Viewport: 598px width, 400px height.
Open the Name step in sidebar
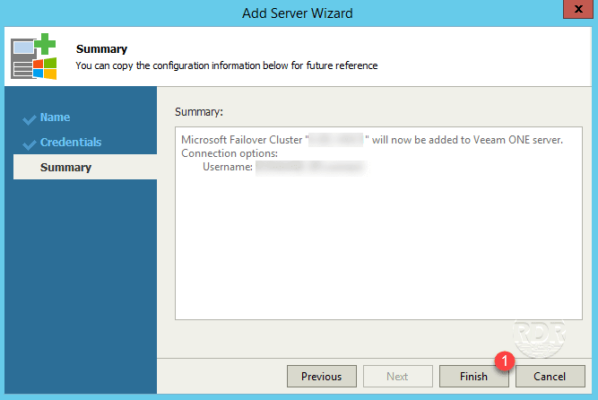coord(55,117)
